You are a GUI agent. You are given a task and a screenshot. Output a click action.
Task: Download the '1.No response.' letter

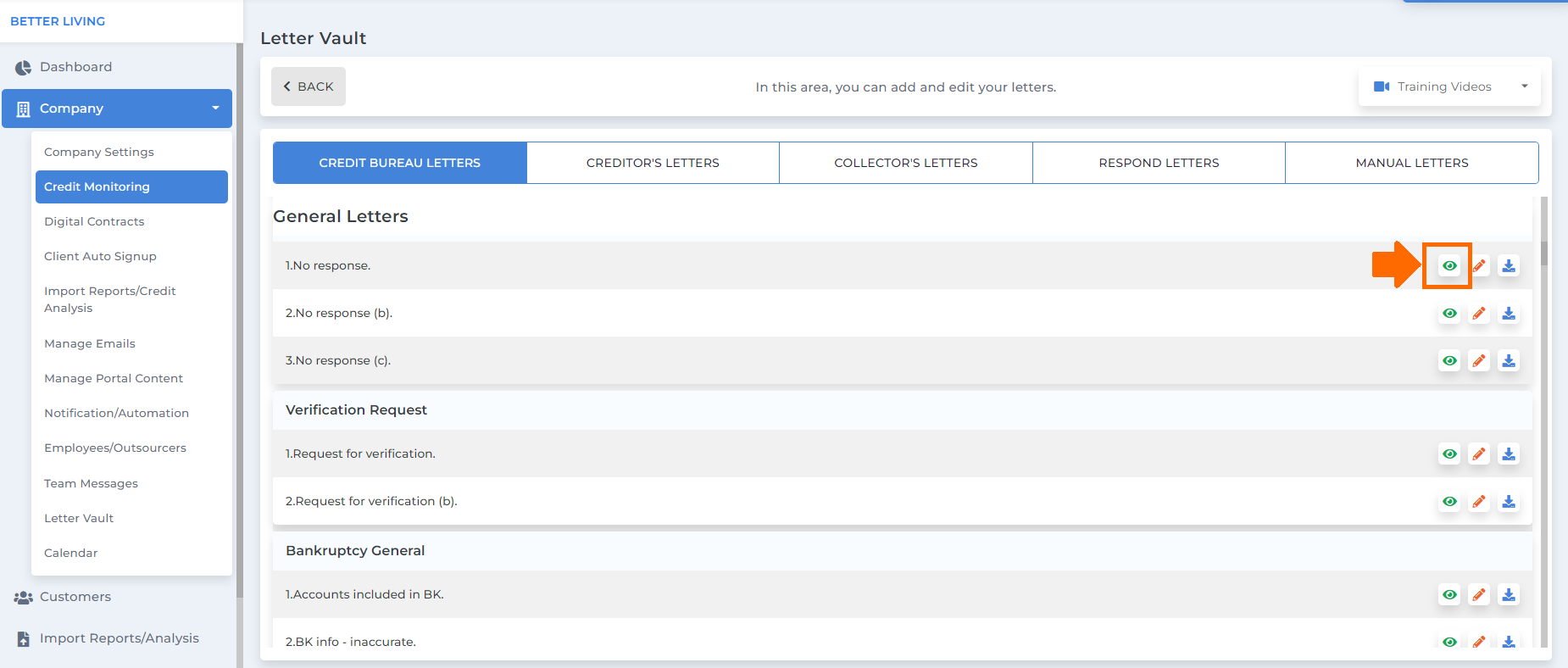coord(1509,265)
